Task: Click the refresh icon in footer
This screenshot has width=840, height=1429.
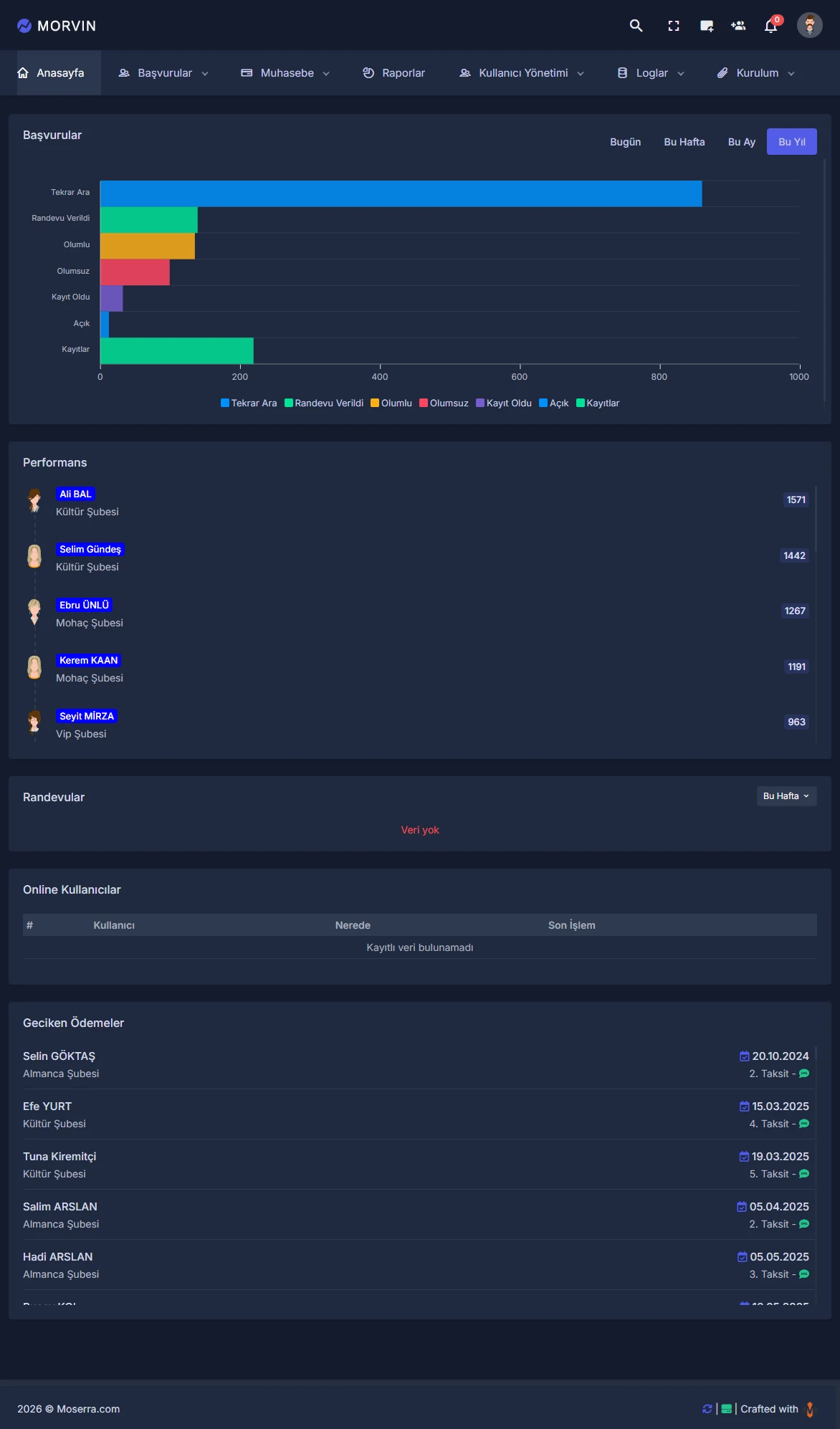Action: 707,1409
